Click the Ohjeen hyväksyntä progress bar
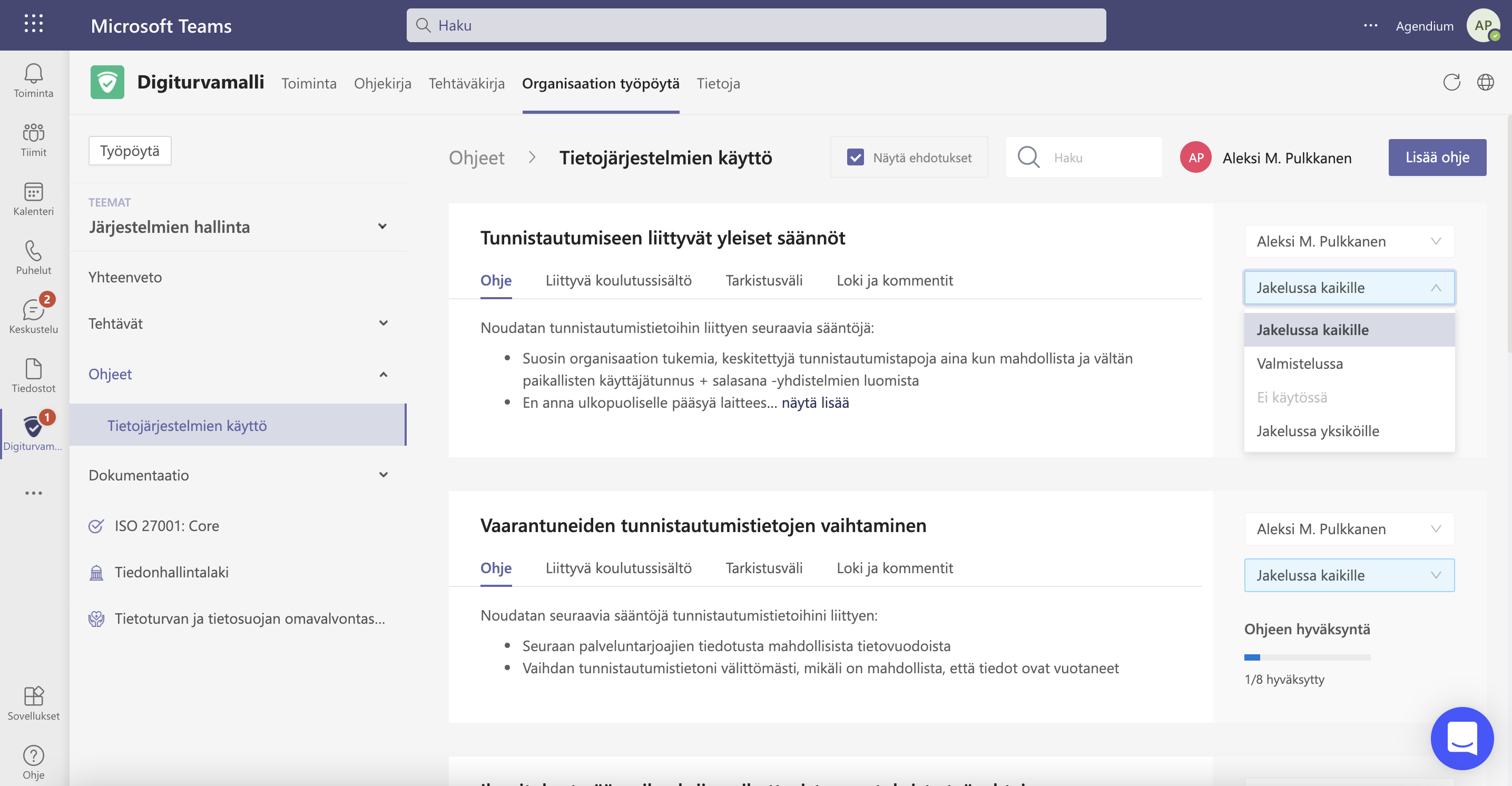The height and width of the screenshot is (786, 1512). (x=1307, y=657)
